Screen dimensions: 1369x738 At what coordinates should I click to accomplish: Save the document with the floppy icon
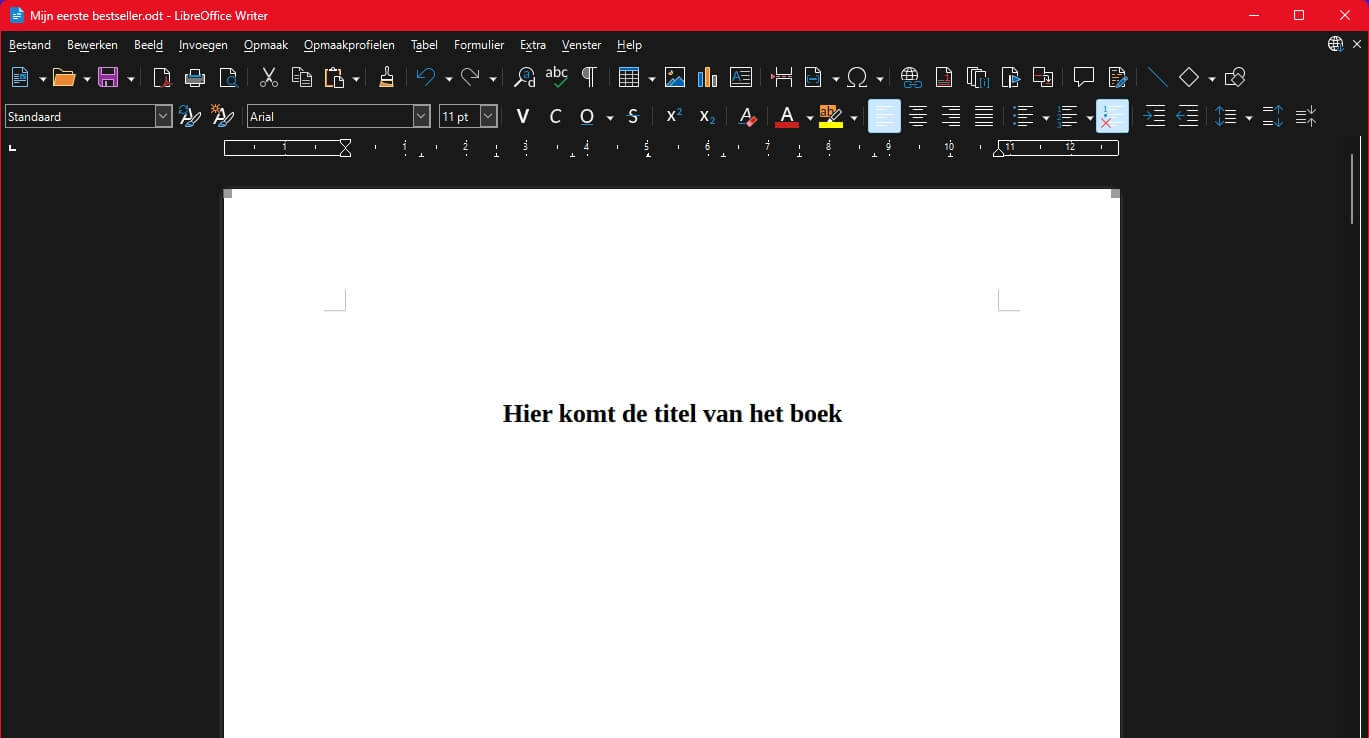pyautogui.click(x=108, y=77)
